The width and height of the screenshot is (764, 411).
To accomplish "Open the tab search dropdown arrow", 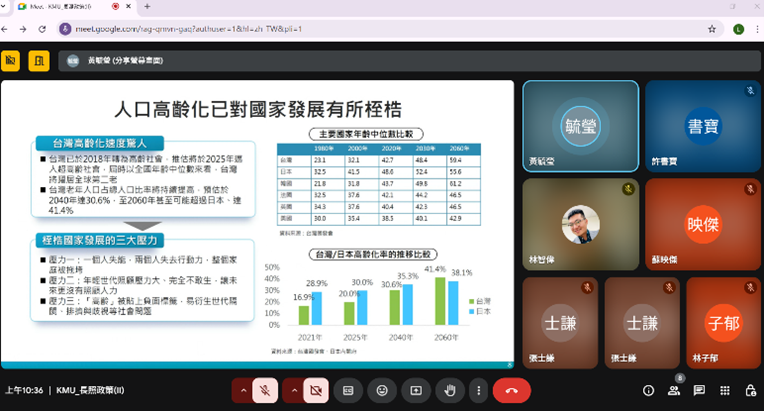I will tap(3, 6).
